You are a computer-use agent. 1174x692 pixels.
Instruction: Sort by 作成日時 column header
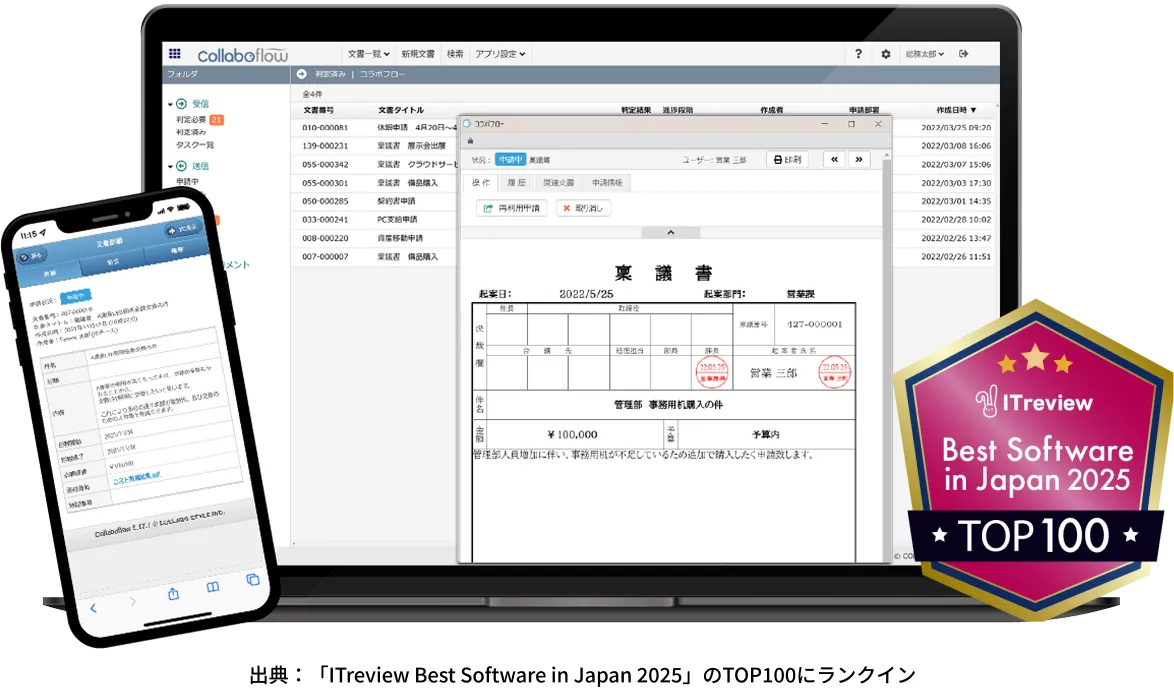click(x=956, y=110)
